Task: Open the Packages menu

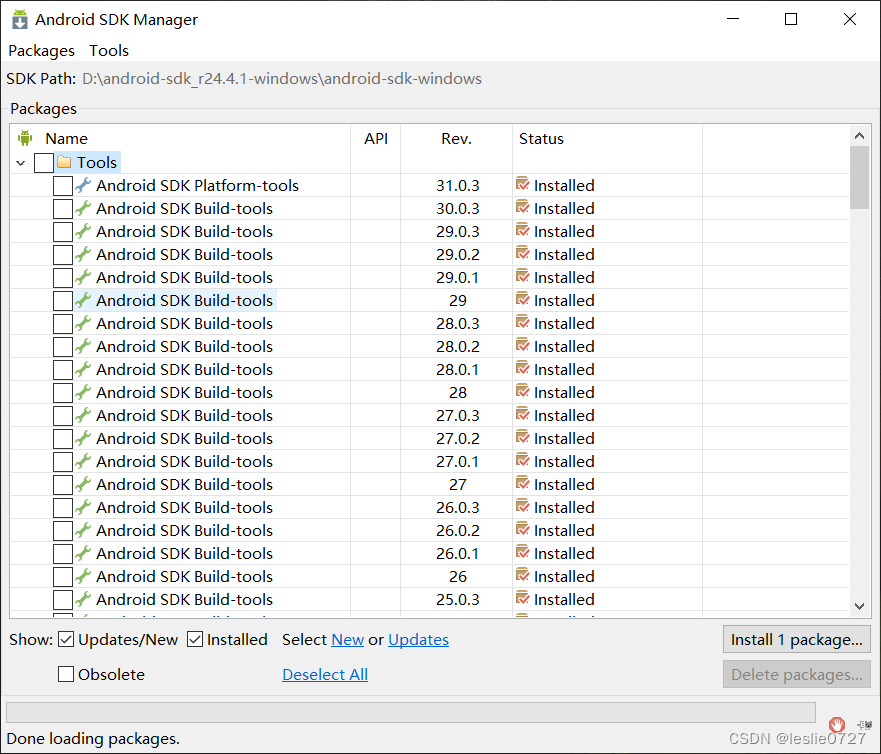Action: [42, 51]
